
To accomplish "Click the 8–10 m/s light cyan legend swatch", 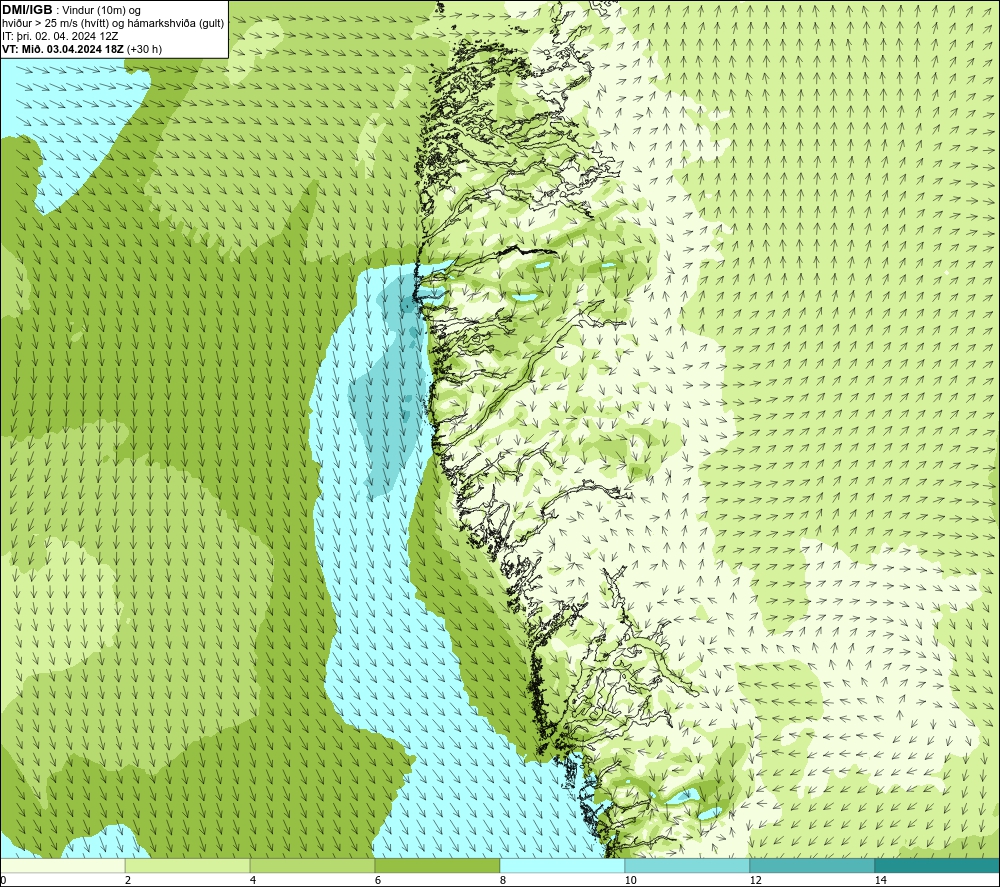I will point(562,866).
